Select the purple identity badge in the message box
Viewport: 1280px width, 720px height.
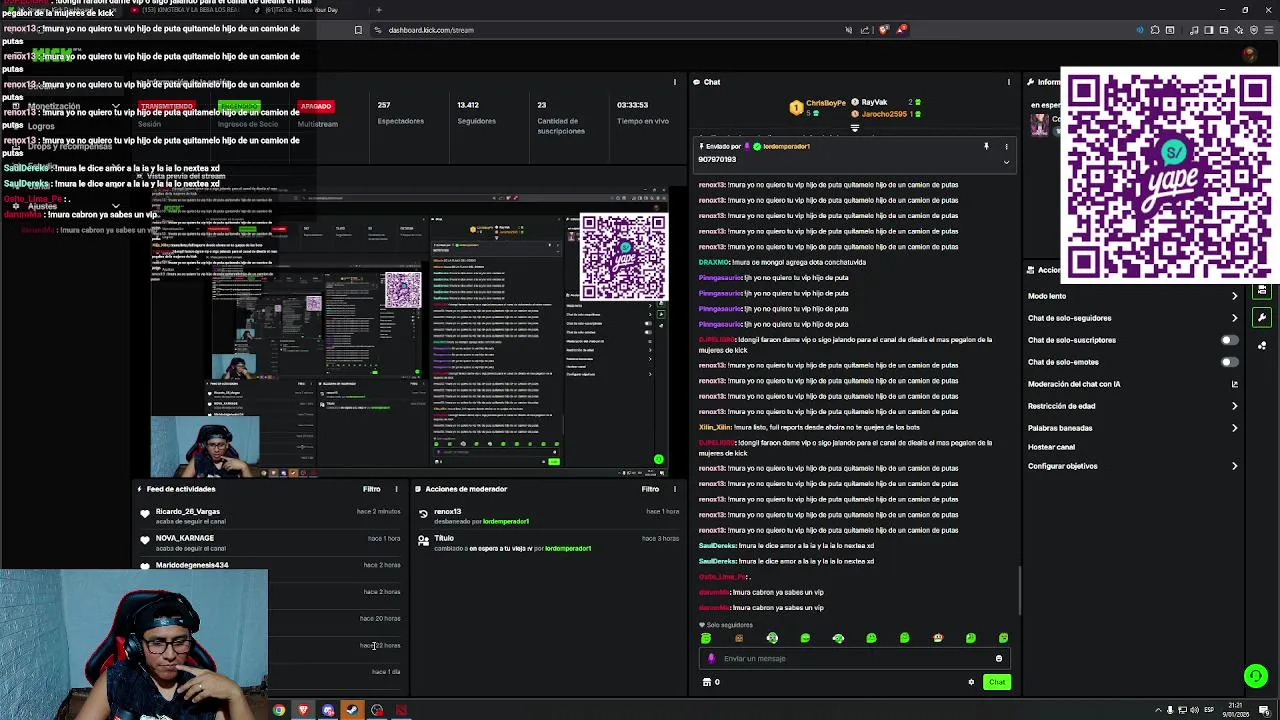point(711,658)
